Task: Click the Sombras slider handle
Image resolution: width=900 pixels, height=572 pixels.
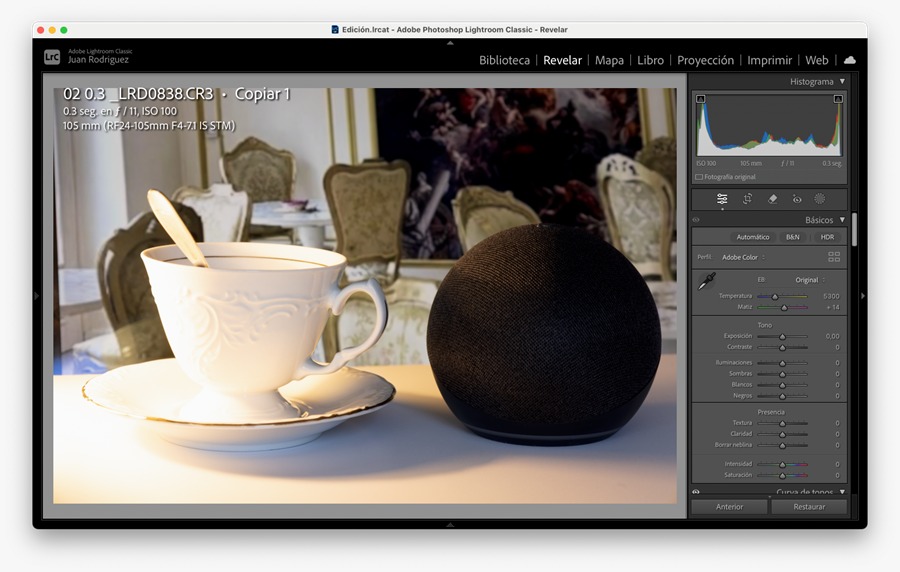Action: click(x=782, y=374)
